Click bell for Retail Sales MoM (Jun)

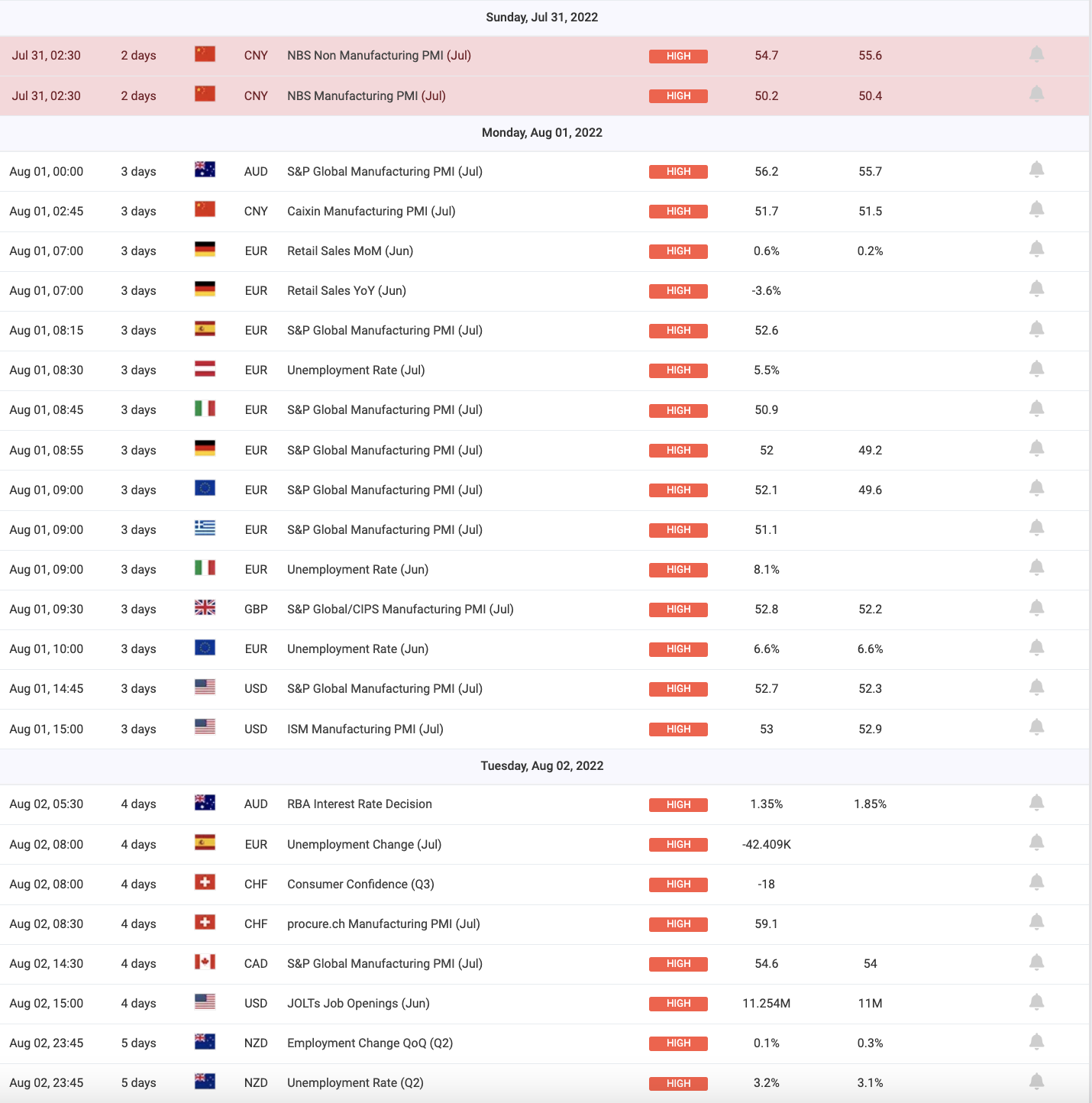point(1036,249)
